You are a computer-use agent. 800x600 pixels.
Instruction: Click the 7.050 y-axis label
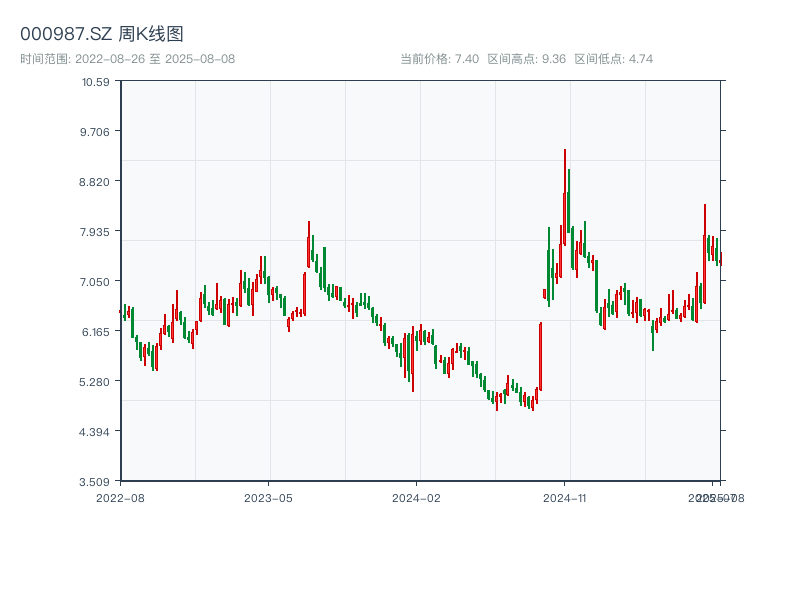coord(94,282)
